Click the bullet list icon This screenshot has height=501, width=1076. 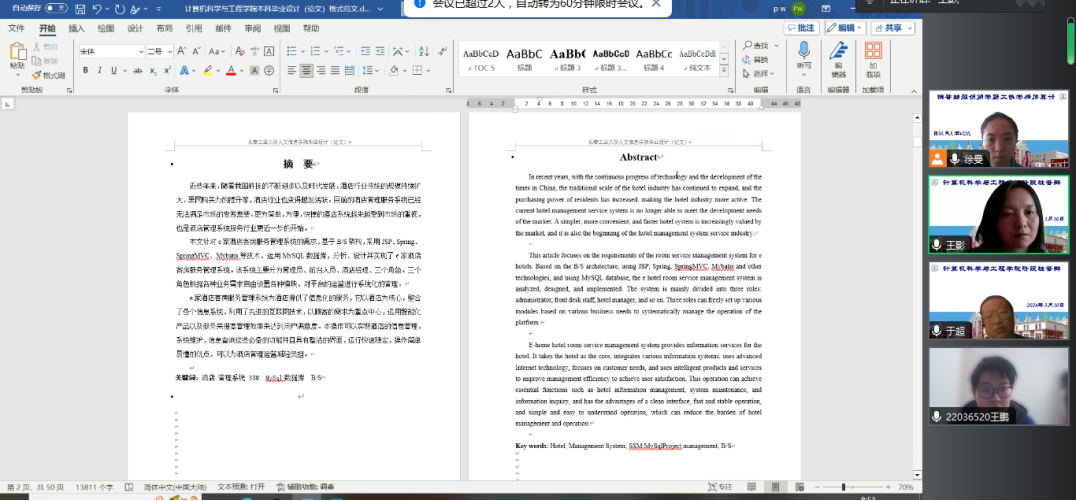[x=292, y=50]
